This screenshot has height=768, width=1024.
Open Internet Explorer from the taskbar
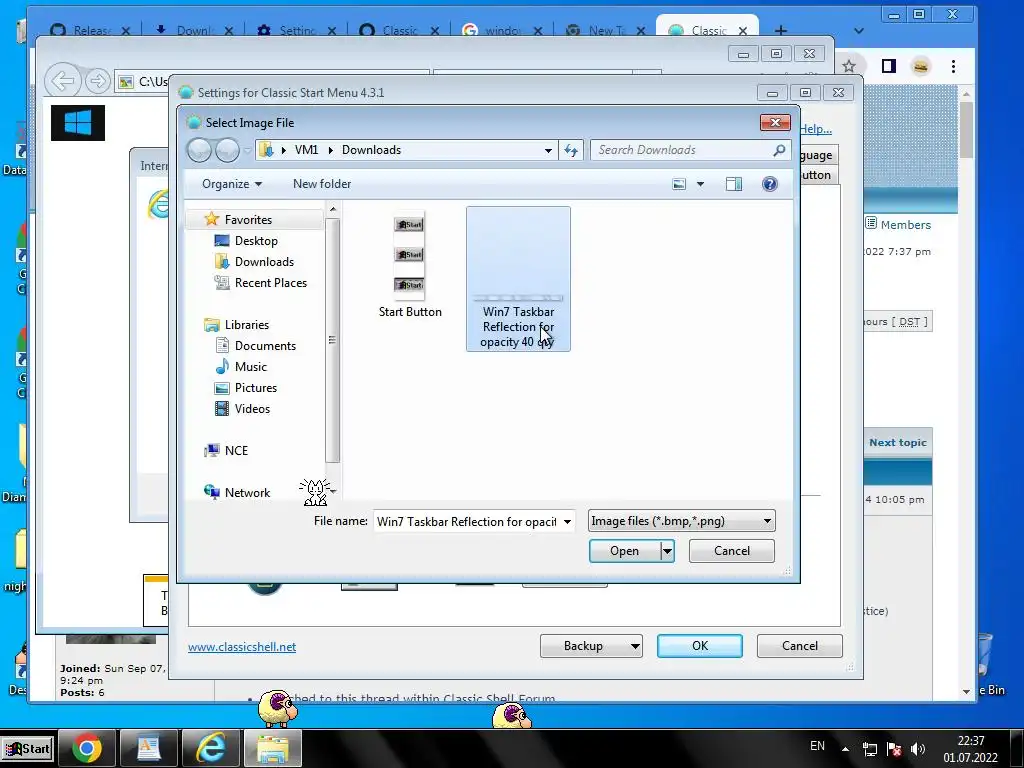point(211,748)
